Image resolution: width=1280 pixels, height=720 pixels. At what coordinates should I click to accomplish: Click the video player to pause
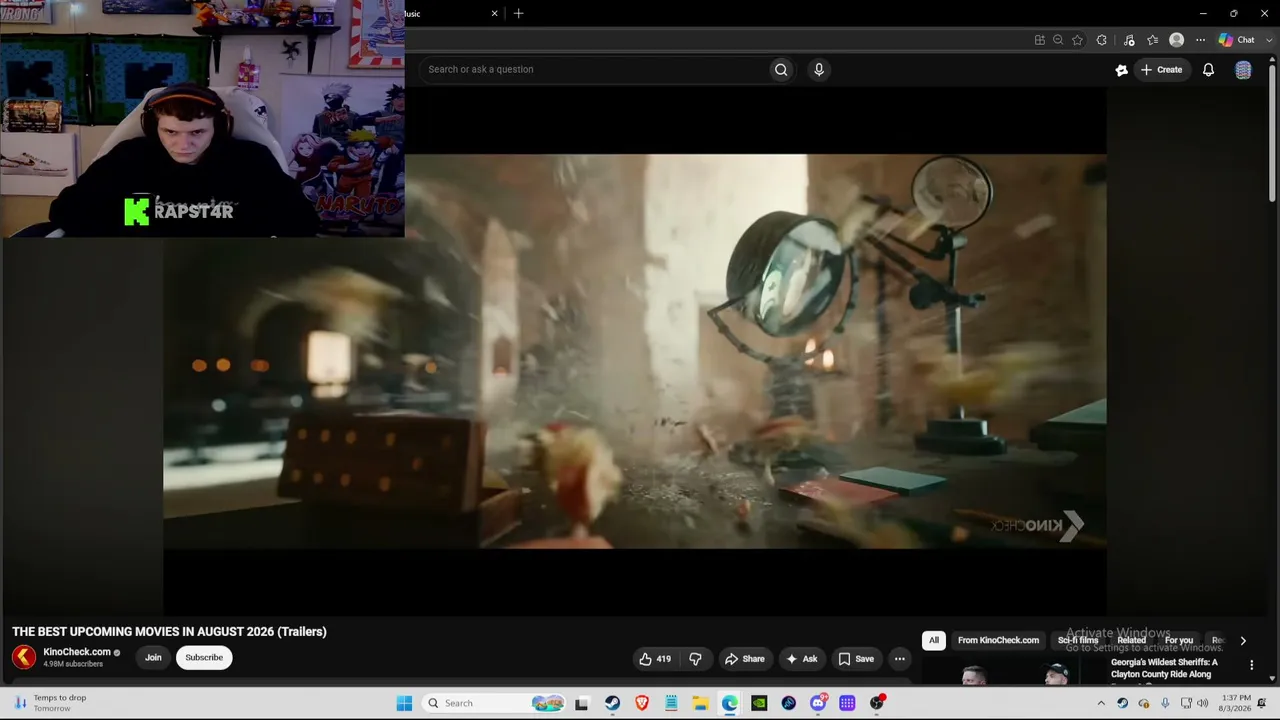point(635,351)
